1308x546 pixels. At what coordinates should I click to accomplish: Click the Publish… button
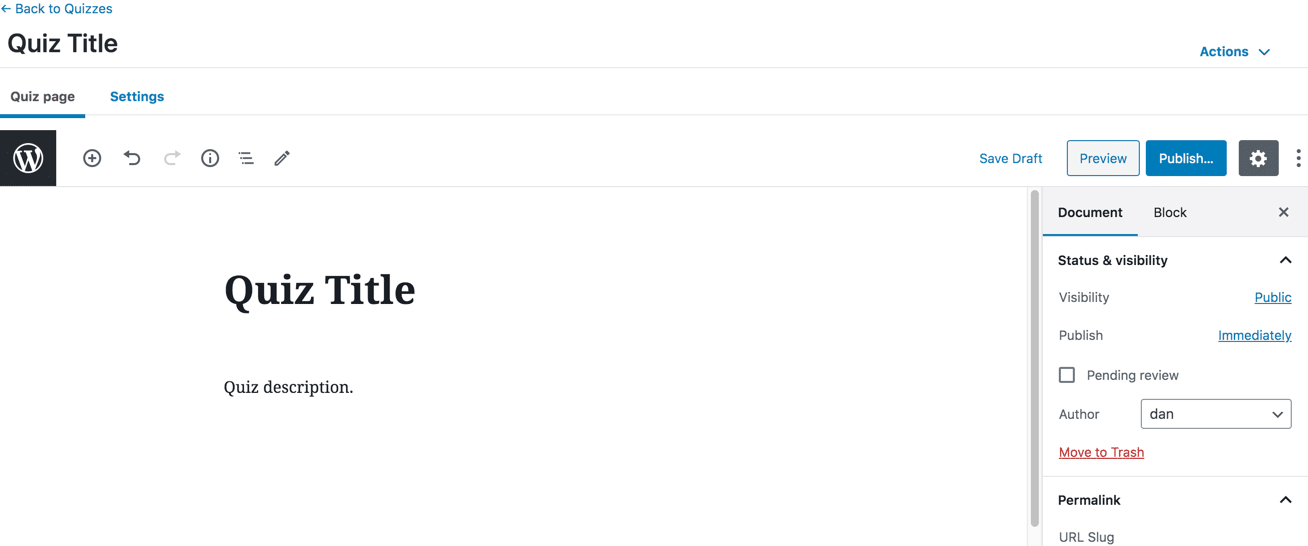pos(1186,158)
